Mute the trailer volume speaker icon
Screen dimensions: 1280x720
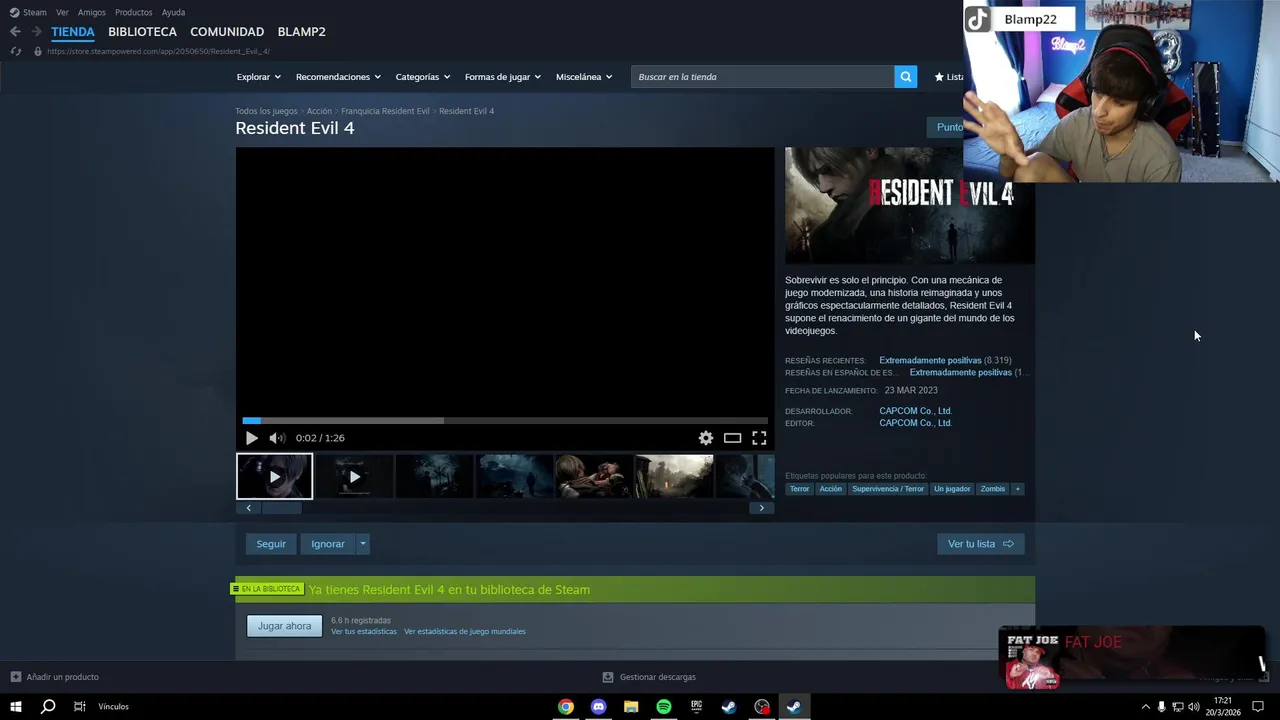[x=277, y=438]
